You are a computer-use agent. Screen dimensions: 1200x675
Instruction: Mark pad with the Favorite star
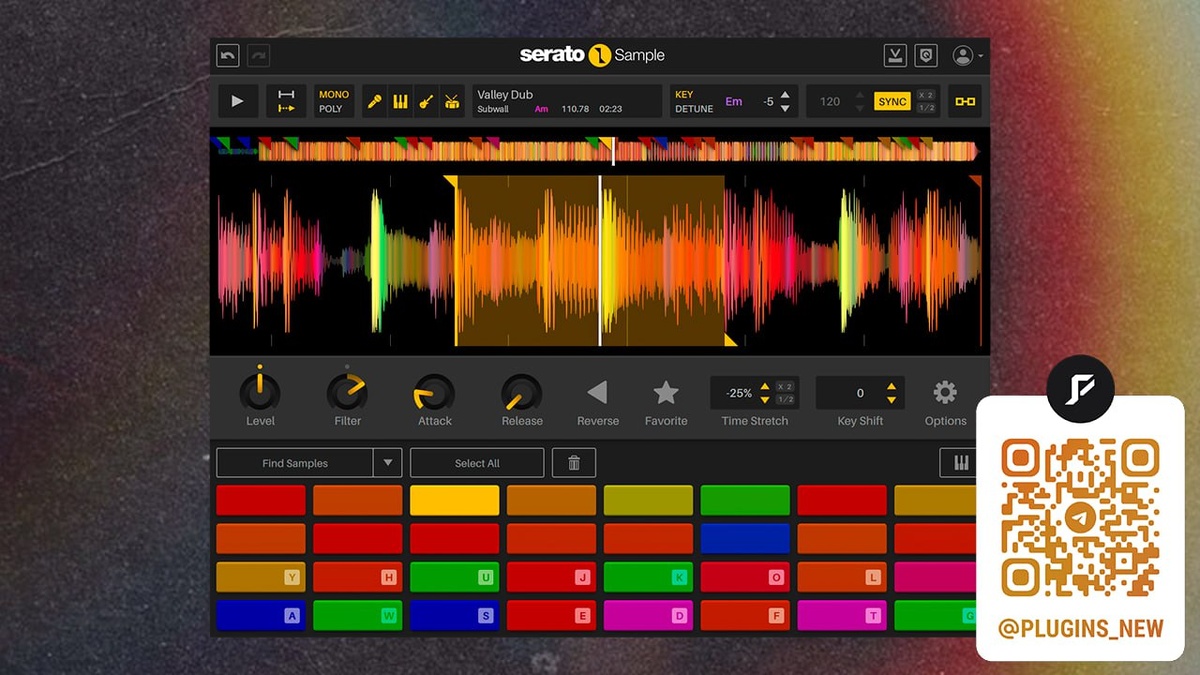point(666,392)
